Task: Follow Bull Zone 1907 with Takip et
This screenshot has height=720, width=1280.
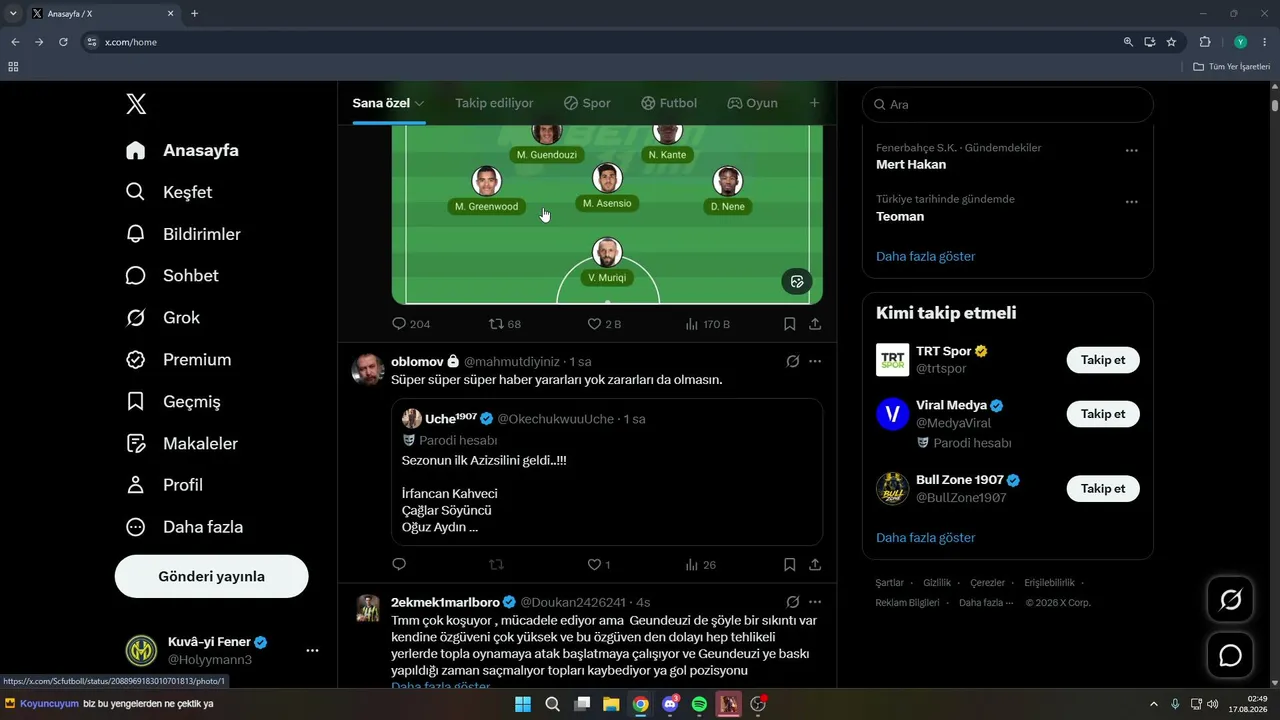Action: (x=1103, y=489)
